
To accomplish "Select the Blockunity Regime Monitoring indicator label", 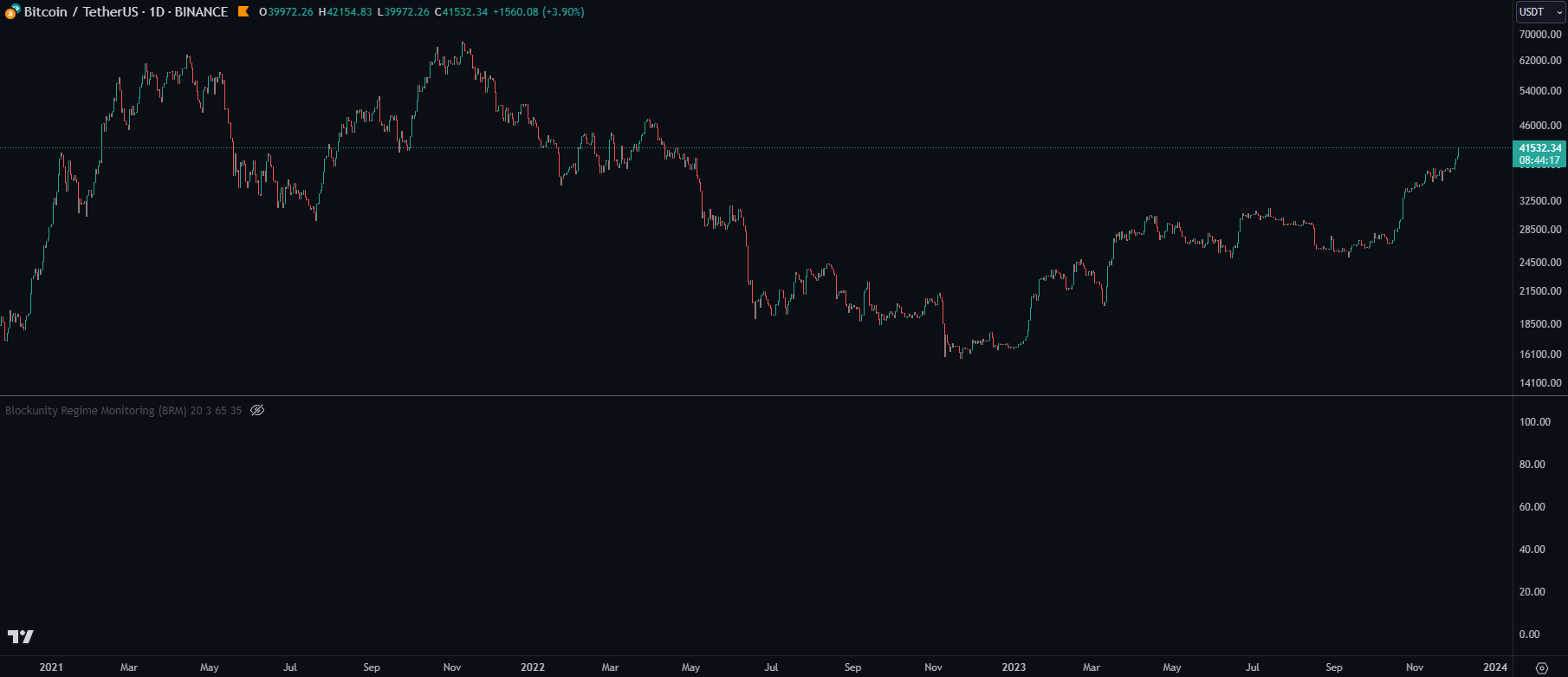I will pyautogui.click(x=95, y=411).
